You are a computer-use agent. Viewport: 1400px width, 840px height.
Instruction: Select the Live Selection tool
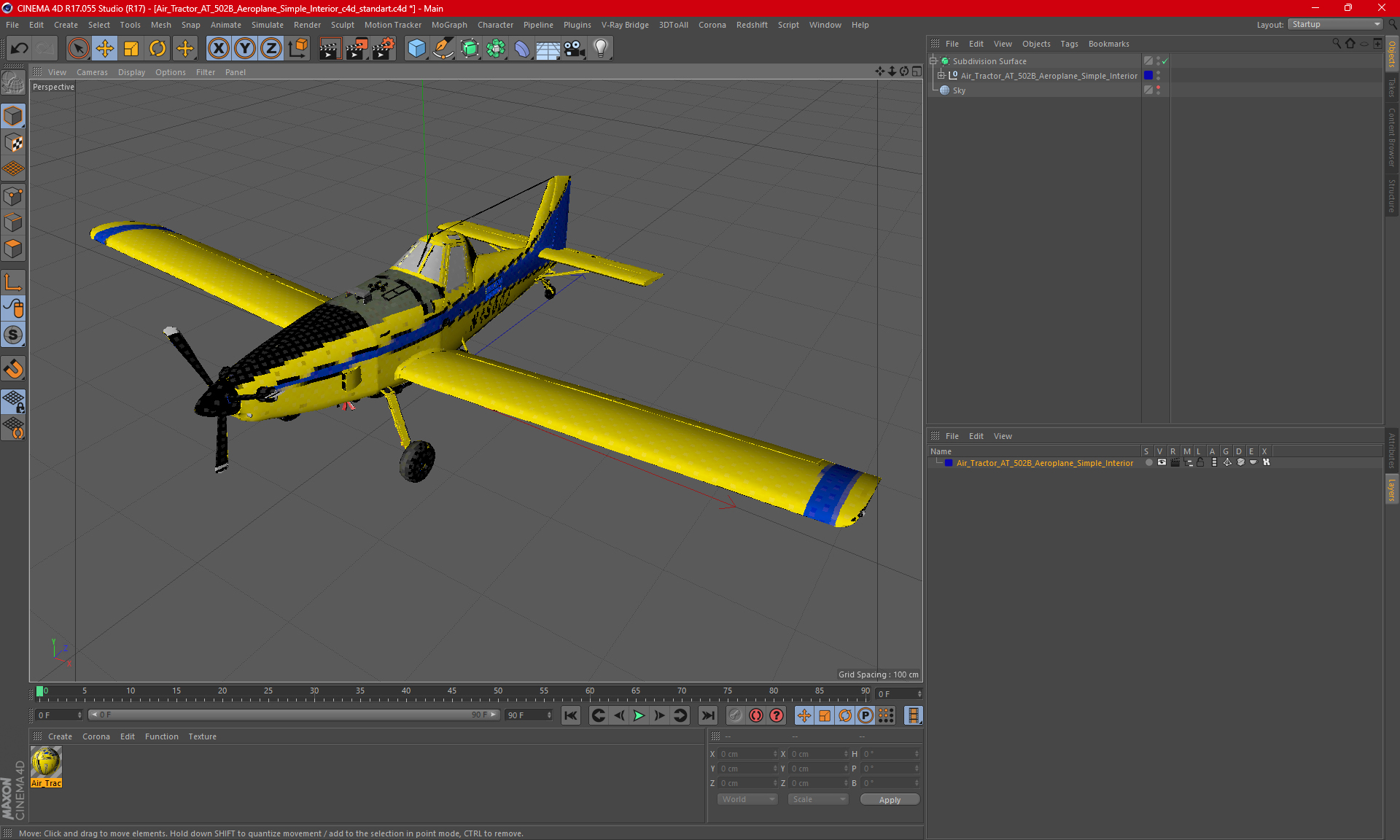[78, 49]
